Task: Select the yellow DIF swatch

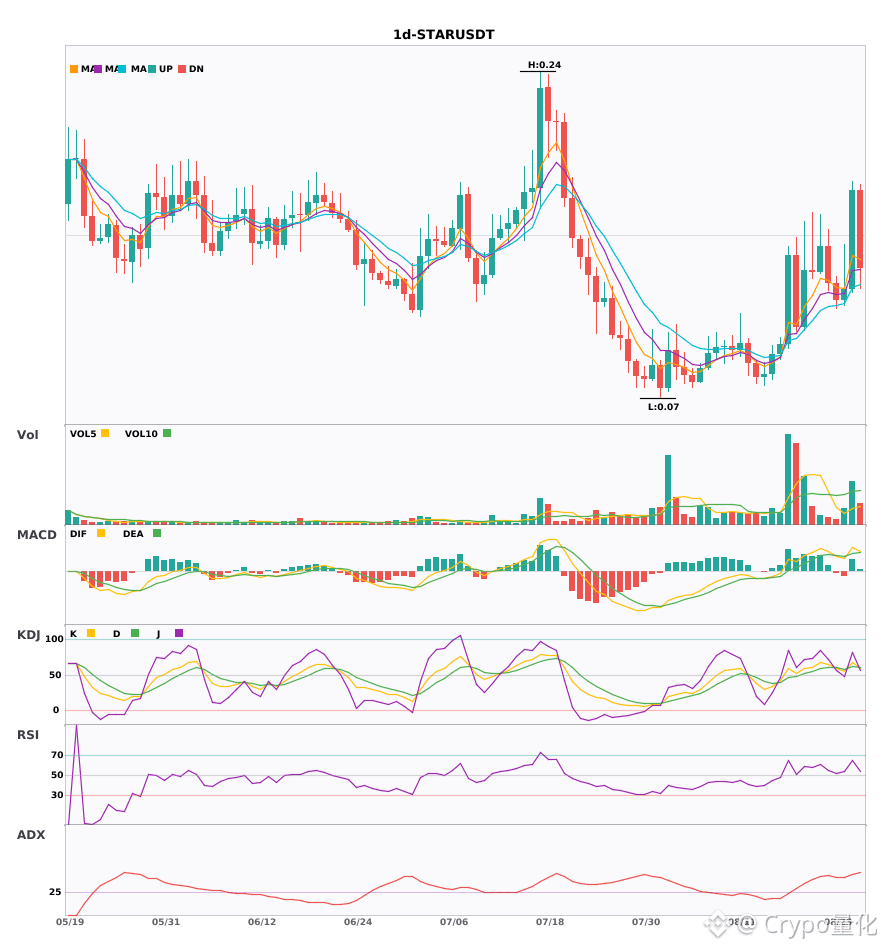Action: (101, 533)
